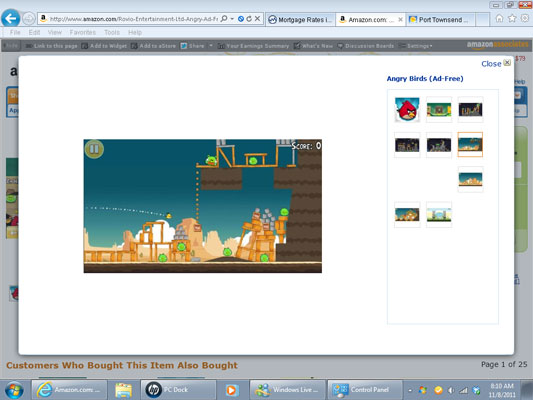533x400 pixels.
Task: Click Add to aStore in associates bar
Action: pos(154,46)
